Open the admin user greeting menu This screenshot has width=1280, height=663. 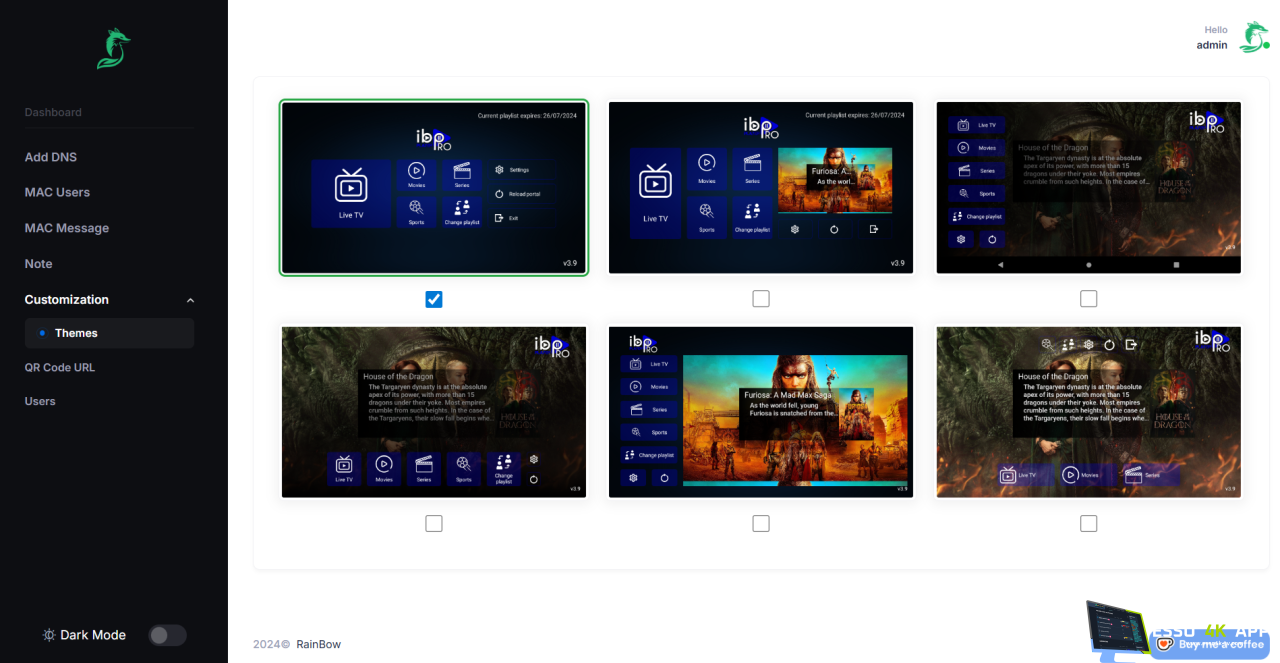click(x=1212, y=38)
